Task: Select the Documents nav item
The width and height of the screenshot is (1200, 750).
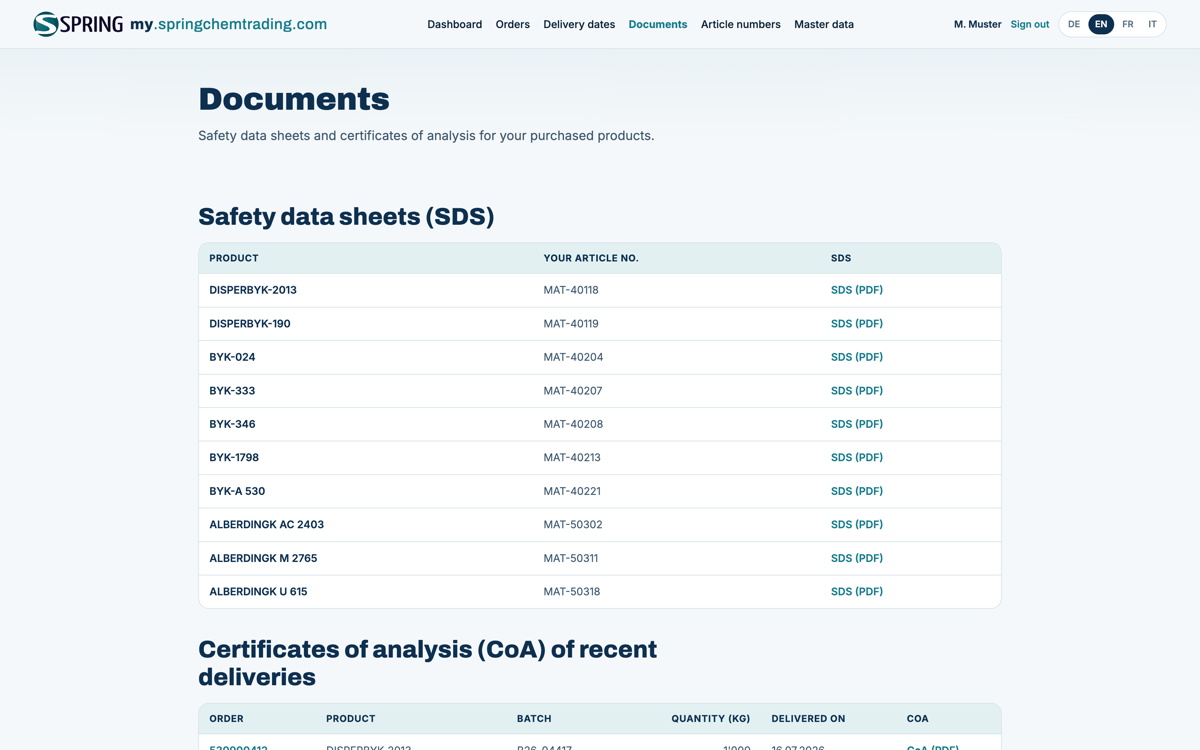Action: click(x=657, y=24)
